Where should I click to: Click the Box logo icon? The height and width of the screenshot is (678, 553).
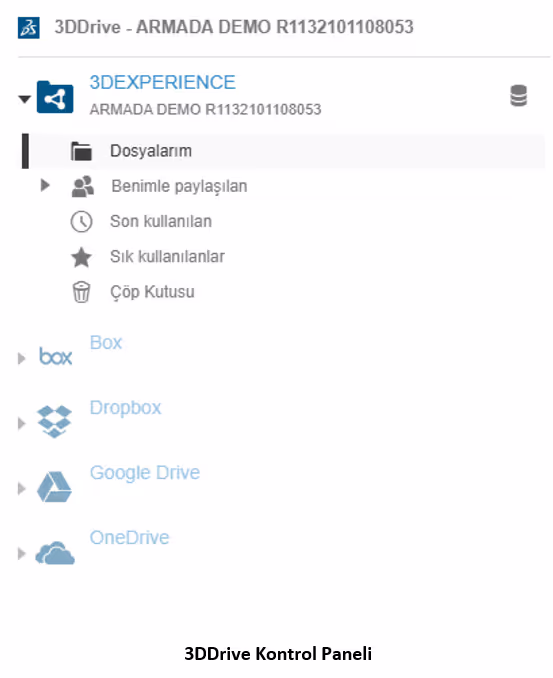point(55,357)
